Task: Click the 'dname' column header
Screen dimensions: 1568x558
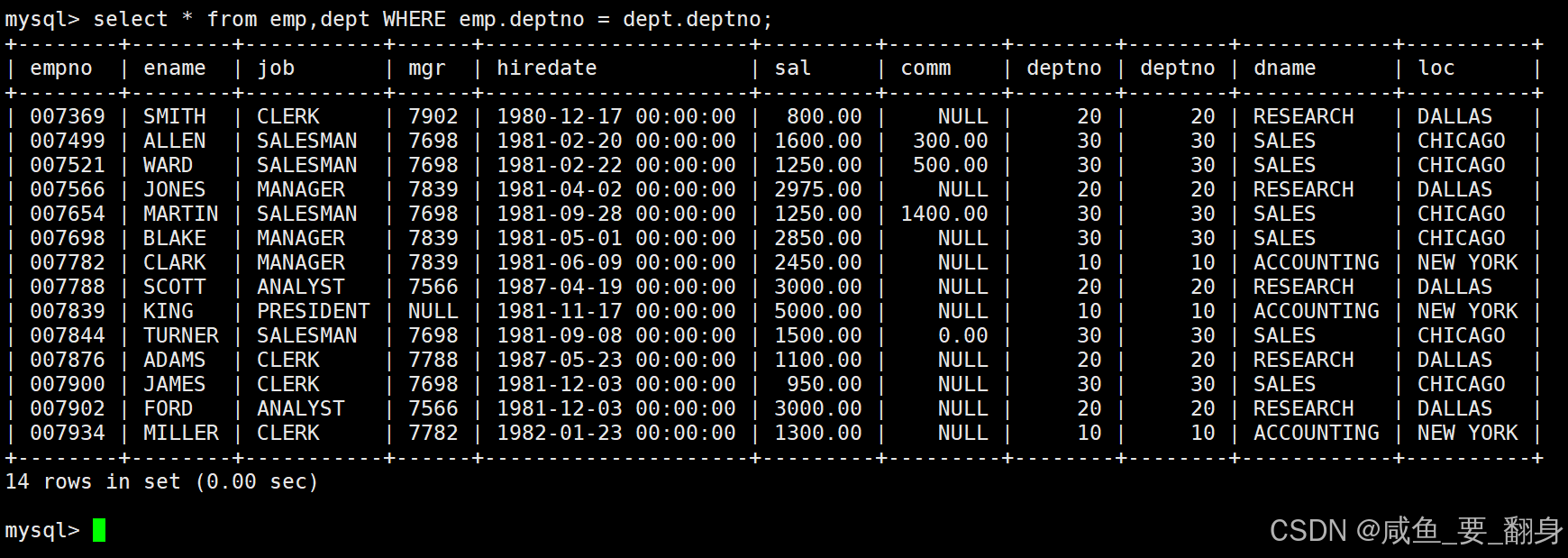Action: [x=1285, y=69]
